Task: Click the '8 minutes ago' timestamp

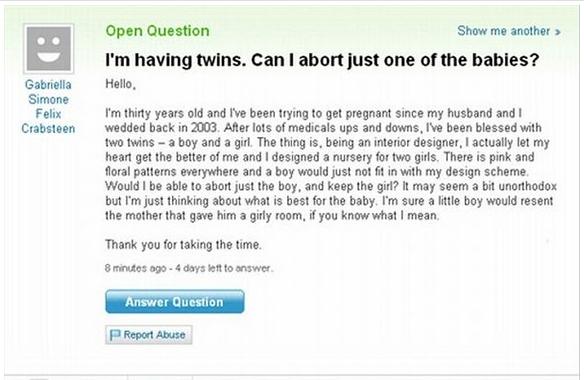Action: [136, 268]
